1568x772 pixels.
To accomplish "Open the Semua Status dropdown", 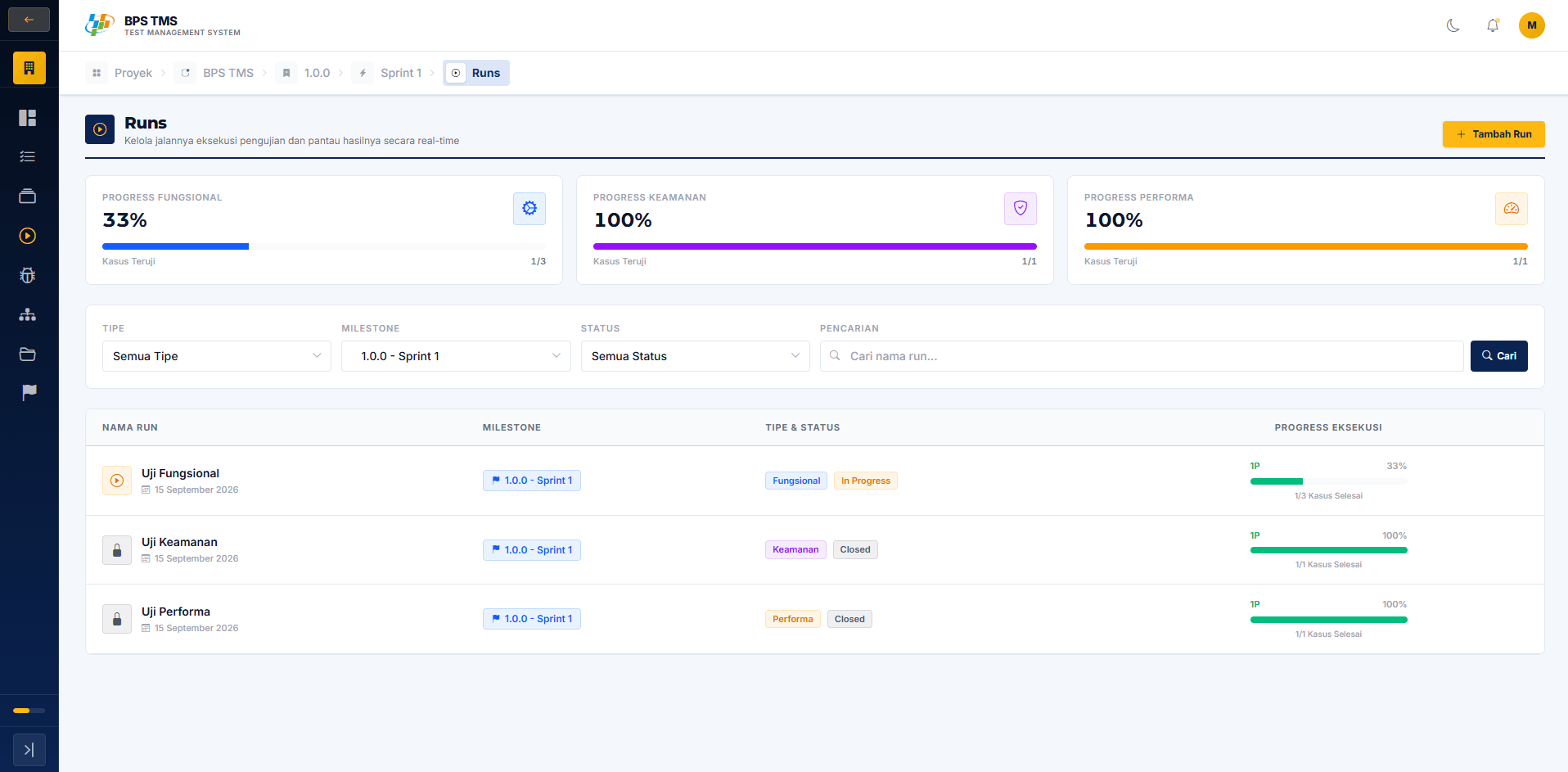I will [x=696, y=356].
